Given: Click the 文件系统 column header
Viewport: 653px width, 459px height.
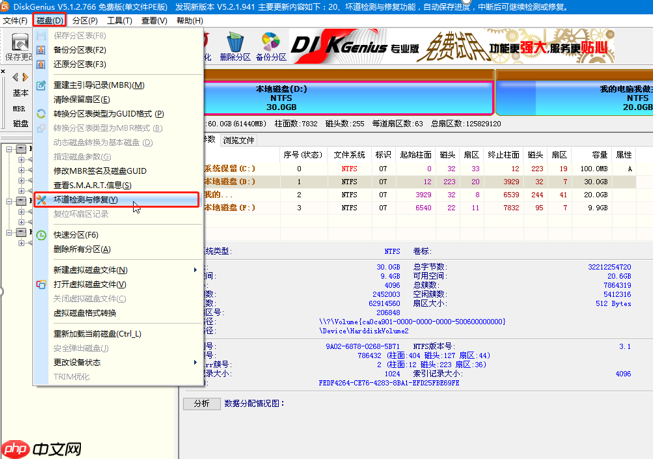Looking at the screenshot, I should pyautogui.click(x=349, y=155).
